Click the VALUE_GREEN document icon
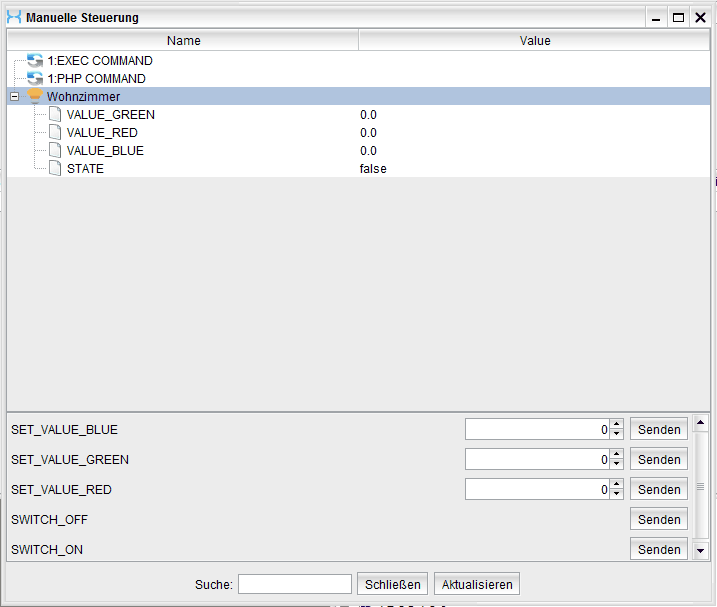The height and width of the screenshot is (607, 717). pos(55,115)
